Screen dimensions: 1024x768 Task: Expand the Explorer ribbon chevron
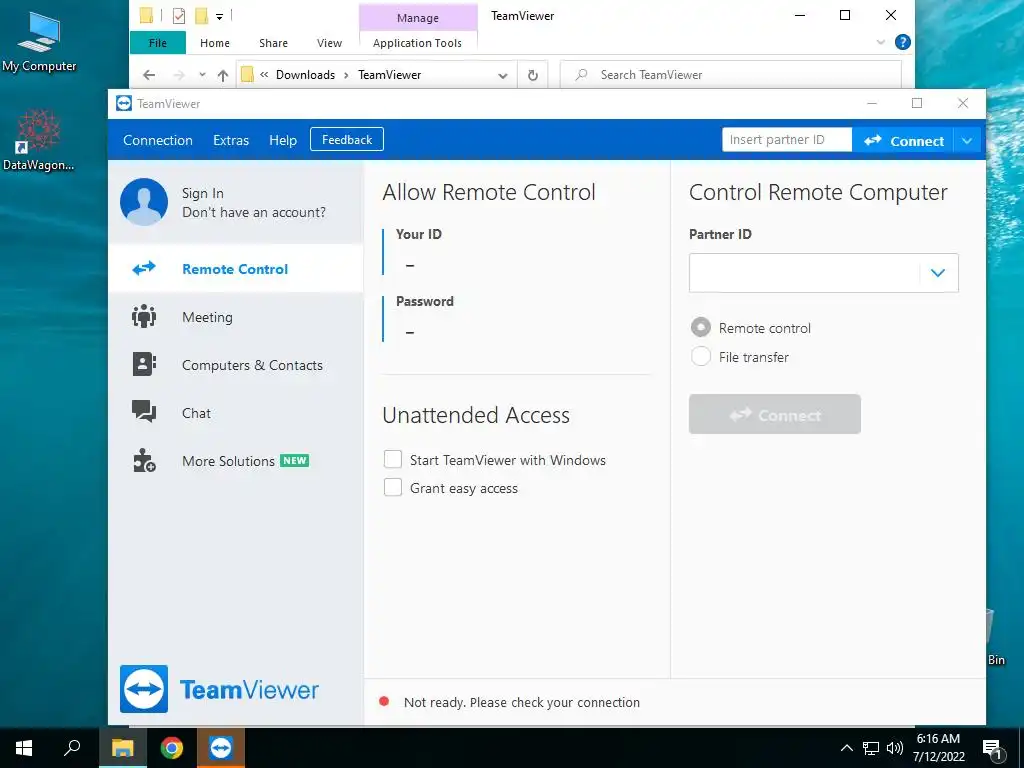click(x=880, y=42)
